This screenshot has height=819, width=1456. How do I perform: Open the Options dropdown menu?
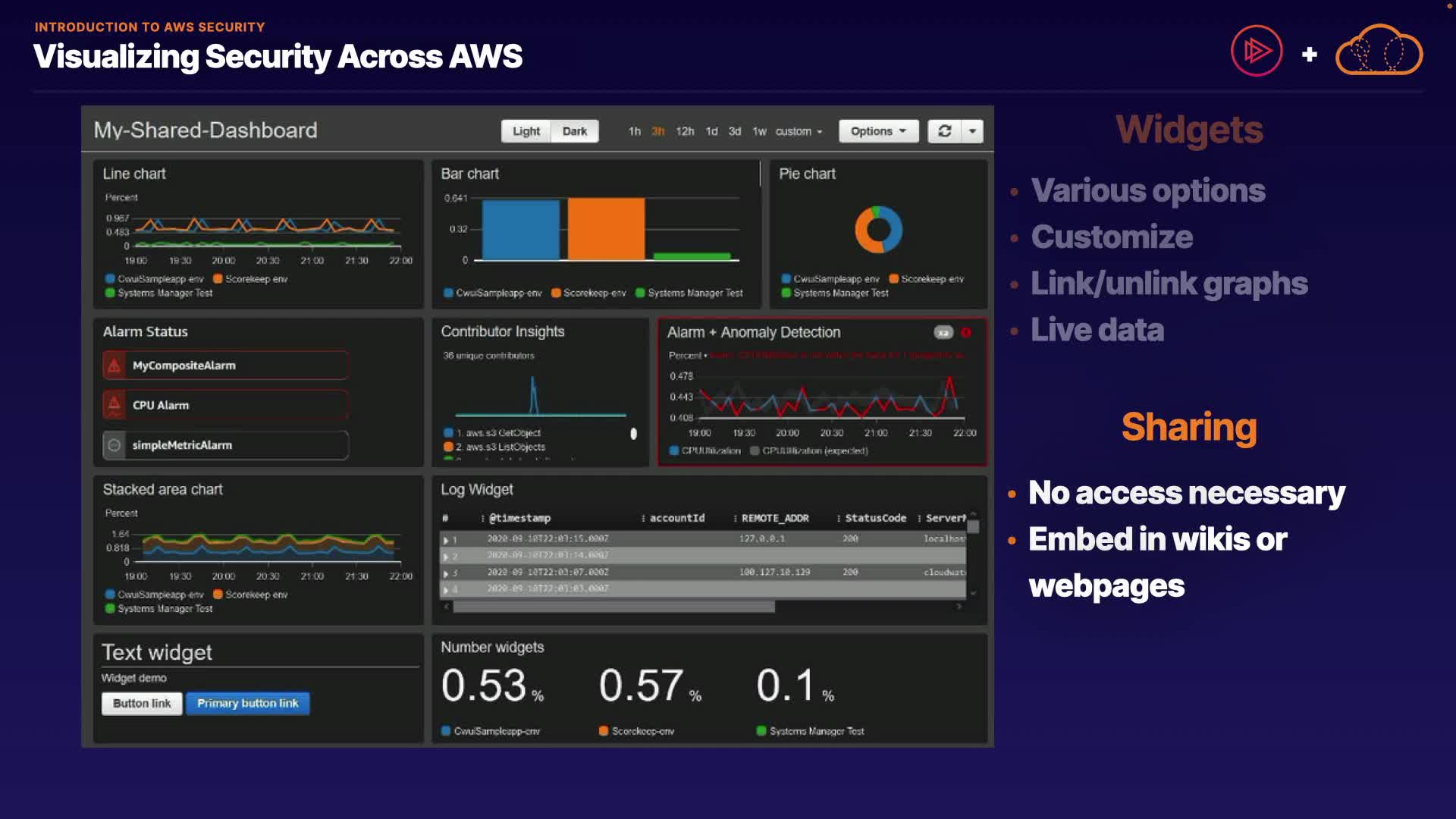(x=878, y=131)
